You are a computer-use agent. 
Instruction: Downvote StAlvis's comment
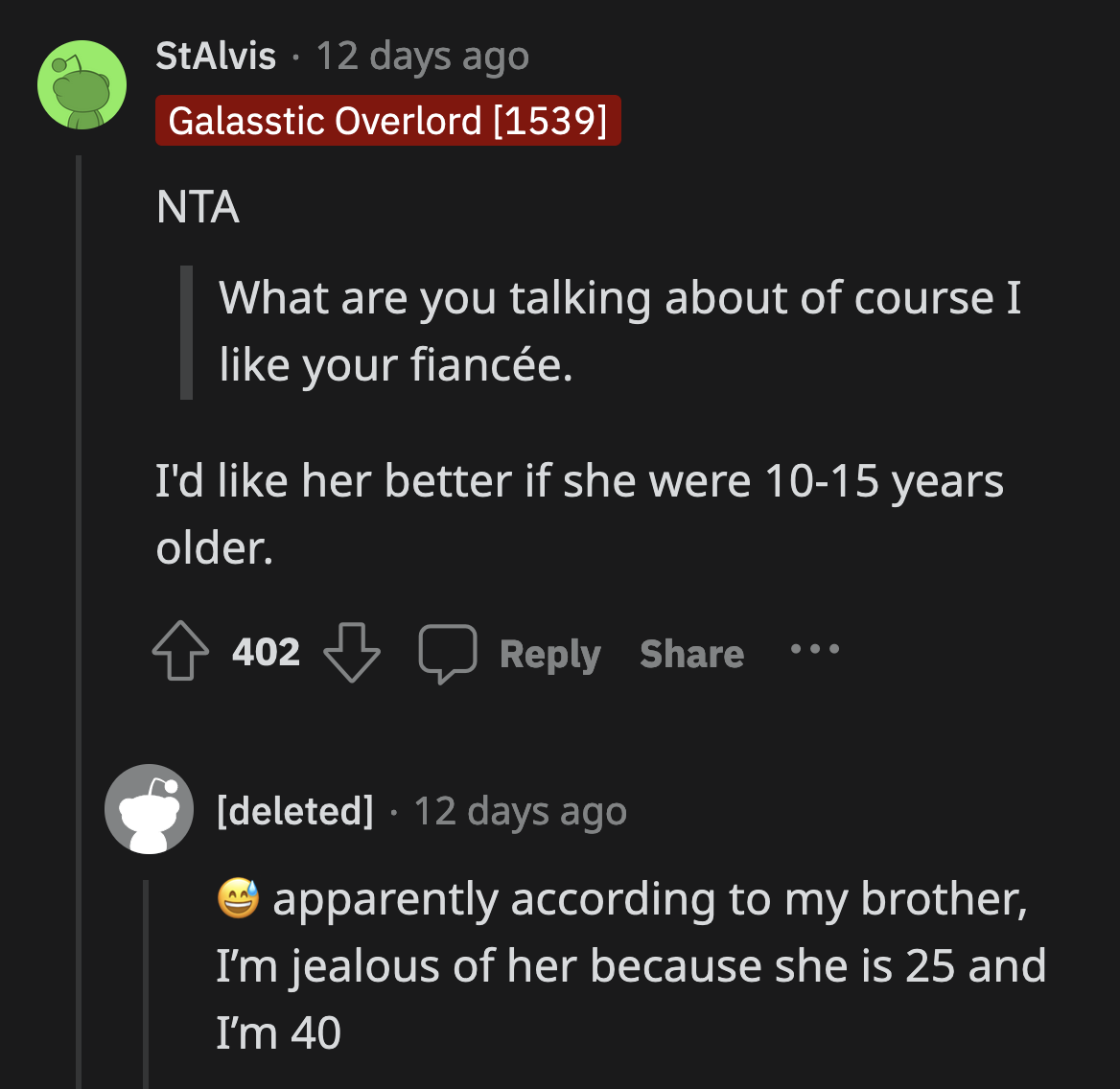tap(353, 654)
